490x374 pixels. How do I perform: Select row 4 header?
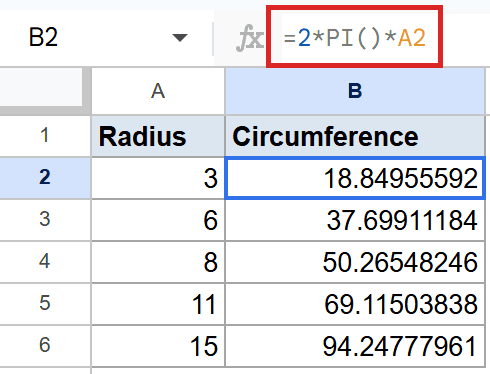pyautogui.click(x=45, y=262)
